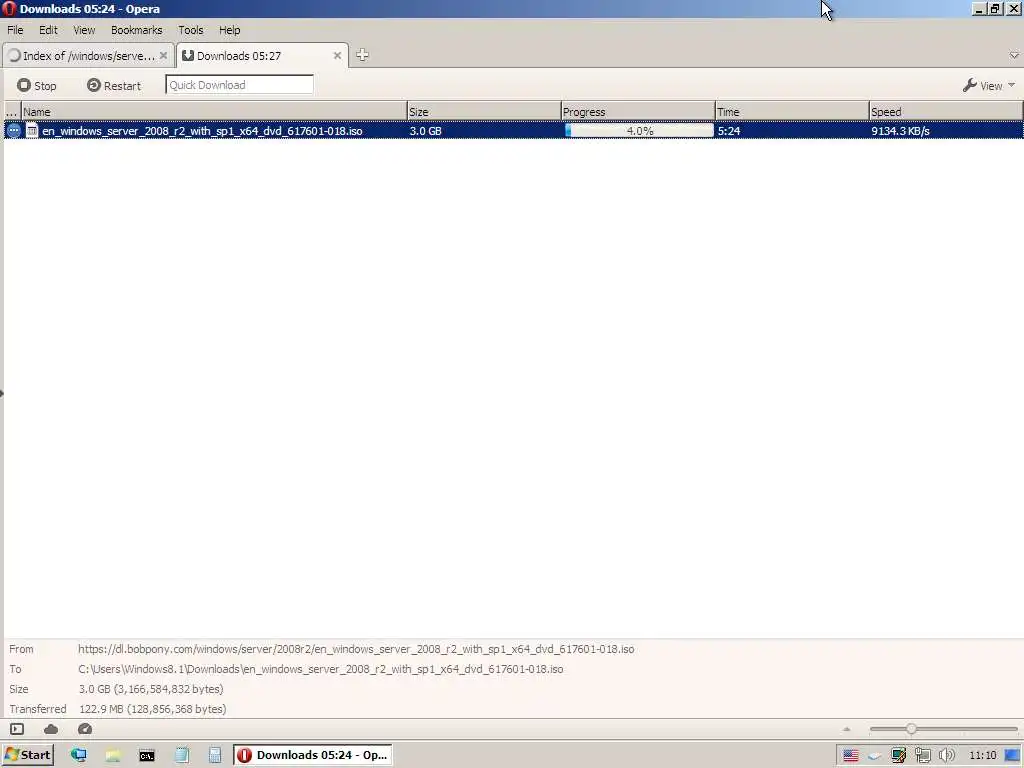Open the folder icon in quick launch
1024x768 pixels.
[112, 756]
